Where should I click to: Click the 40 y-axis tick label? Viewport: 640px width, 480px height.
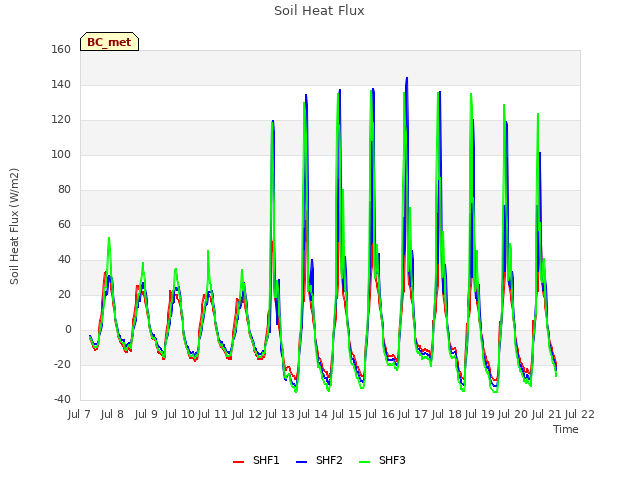pos(64,260)
